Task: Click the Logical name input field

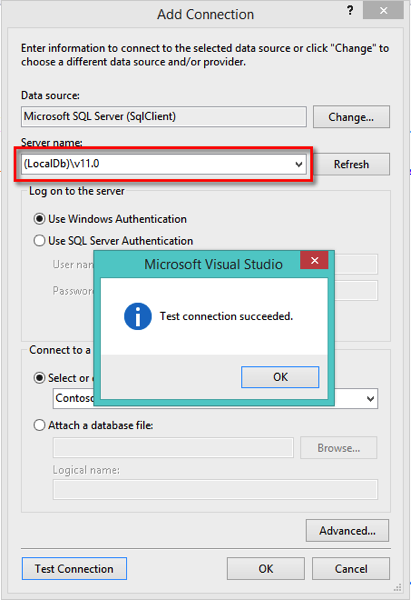Action: pos(215,489)
